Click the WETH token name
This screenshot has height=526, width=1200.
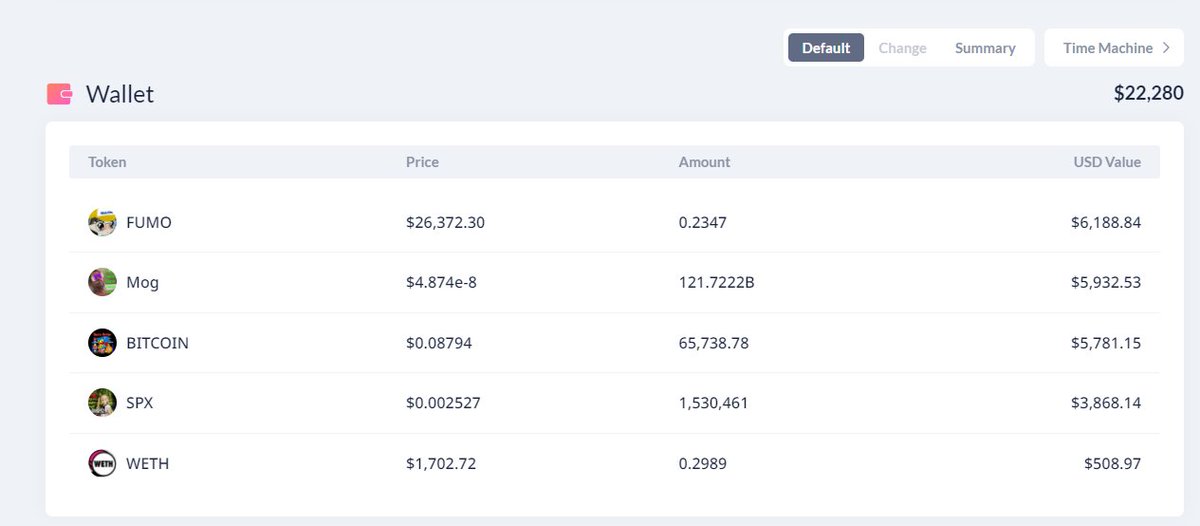click(147, 463)
